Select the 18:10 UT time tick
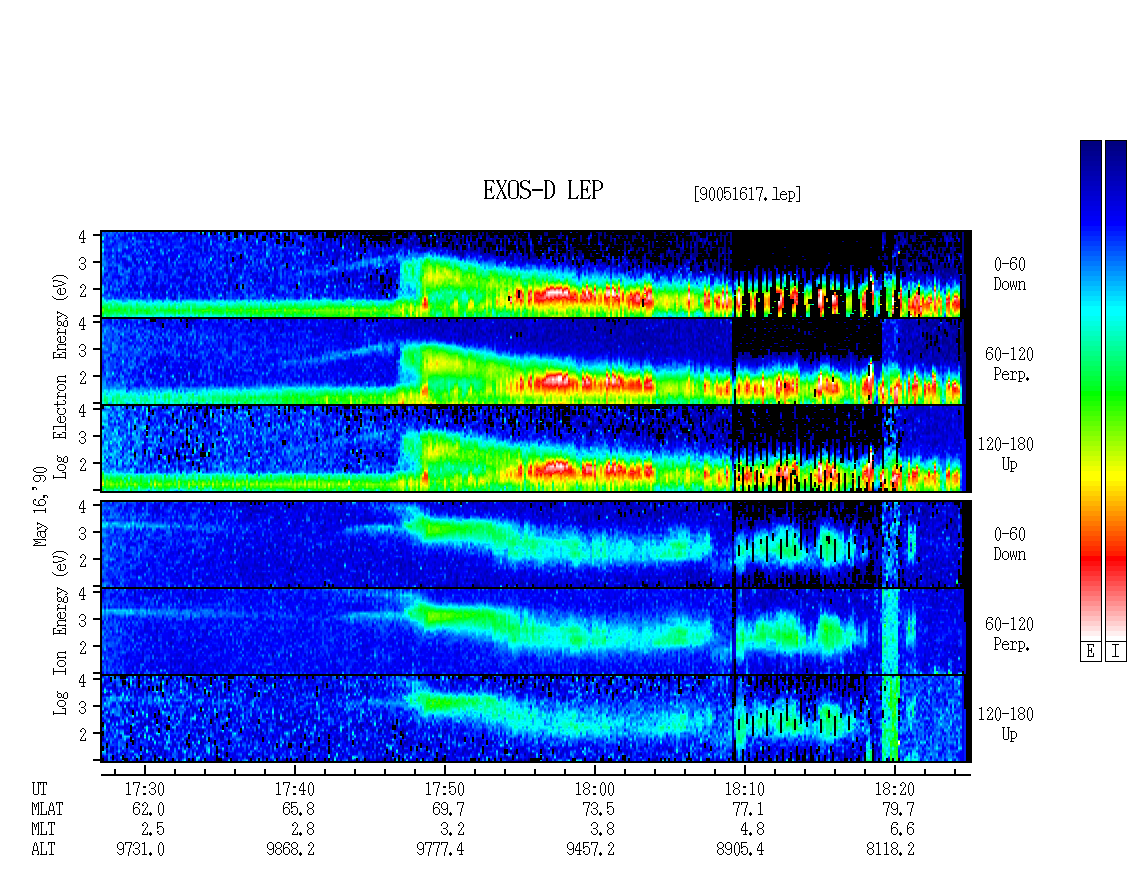This screenshot has width=1130, height=875. click(744, 789)
